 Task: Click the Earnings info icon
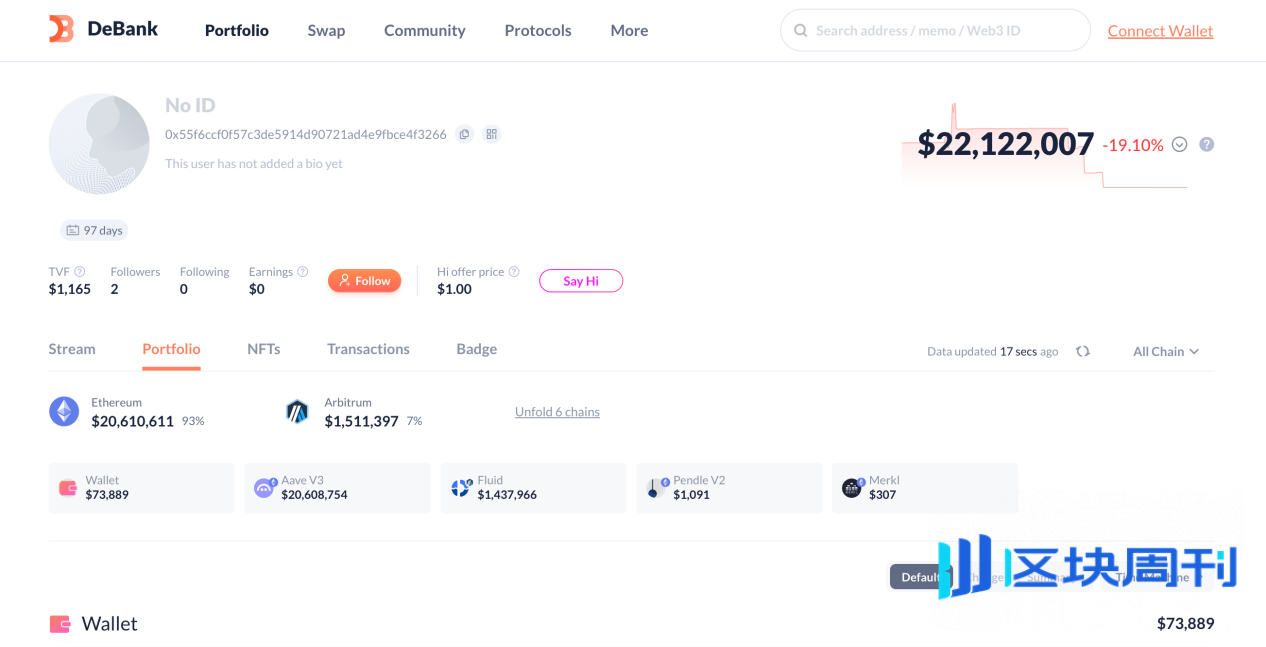[x=303, y=272]
